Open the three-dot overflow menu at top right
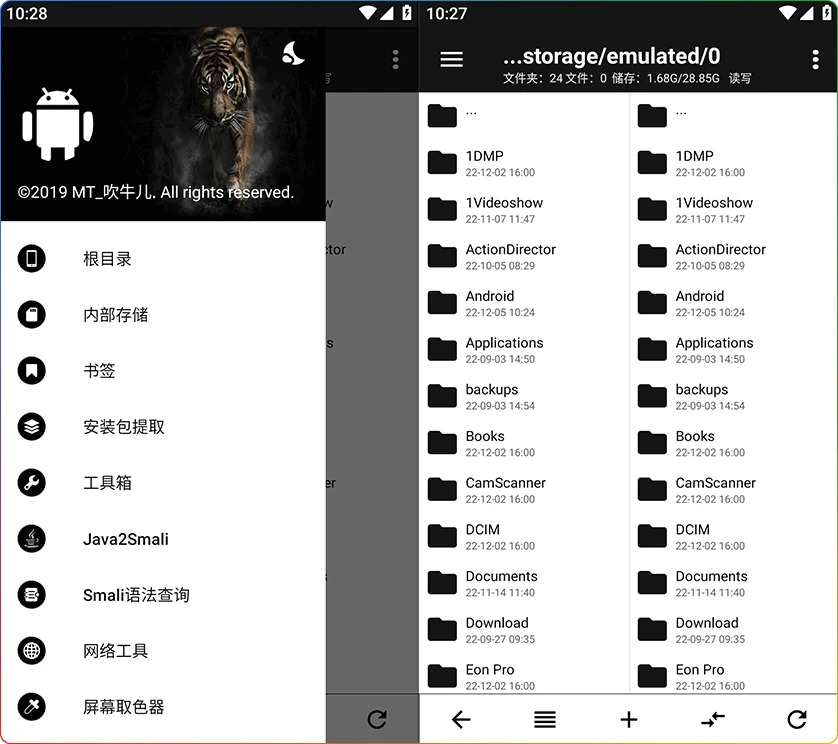Image resolution: width=838 pixels, height=744 pixels. pyautogui.click(x=815, y=59)
